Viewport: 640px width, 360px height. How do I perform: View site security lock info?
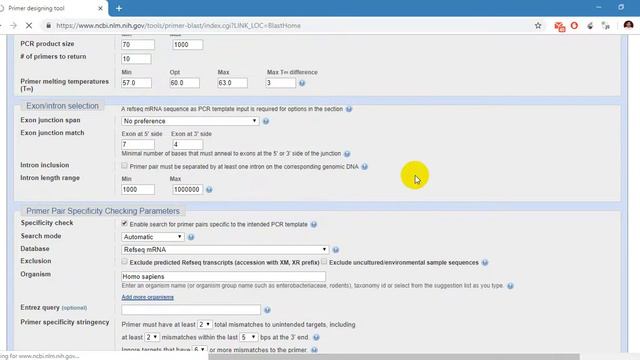pos(49,26)
